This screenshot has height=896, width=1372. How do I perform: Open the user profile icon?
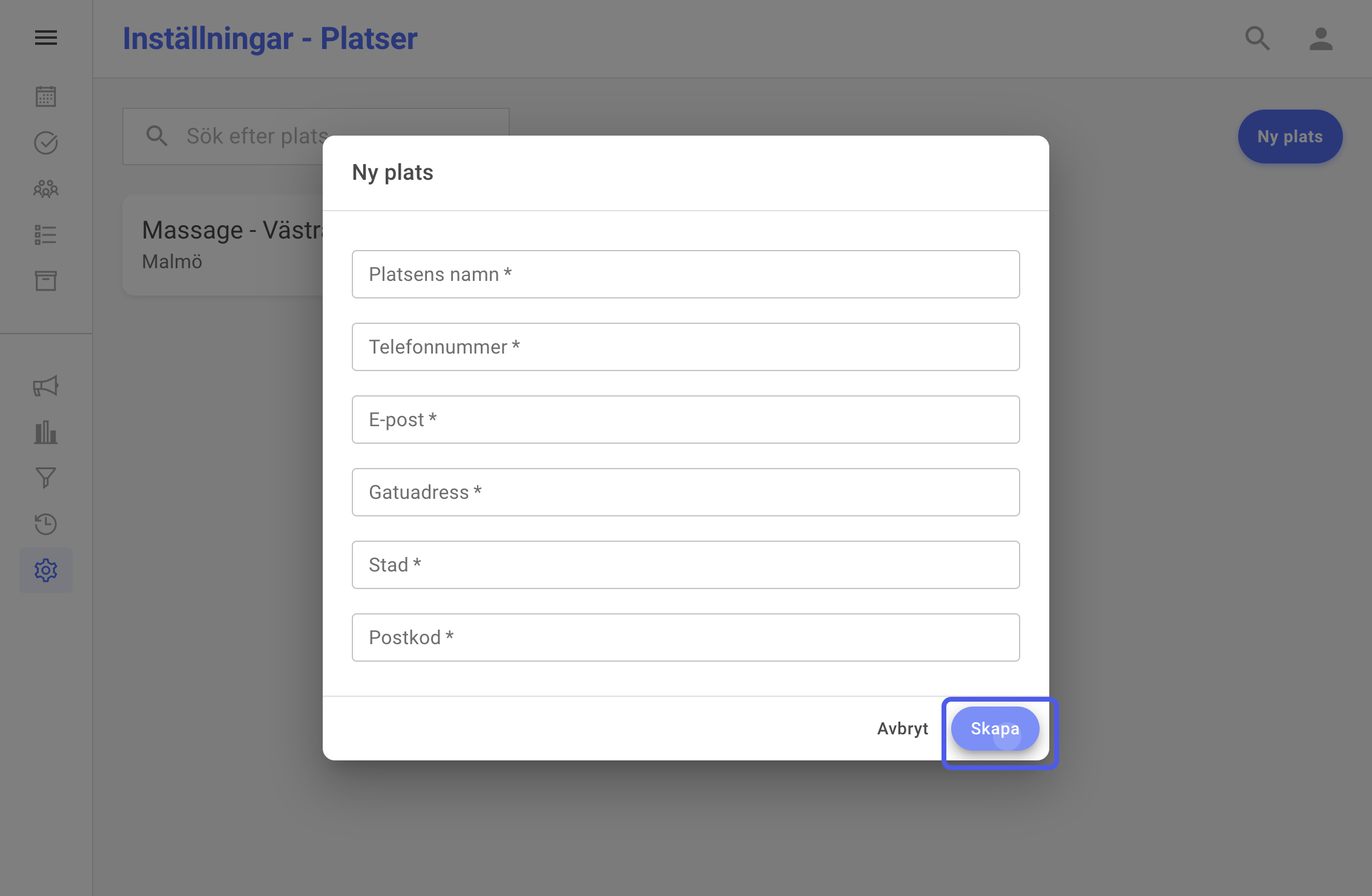pyautogui.click(x=1321, y=39)
